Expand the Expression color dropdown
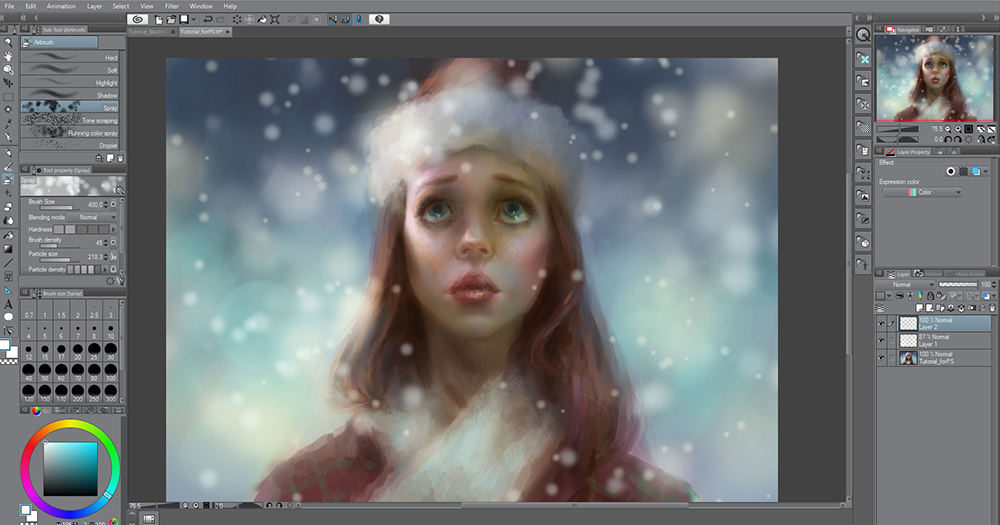 [x=921, y=192]
